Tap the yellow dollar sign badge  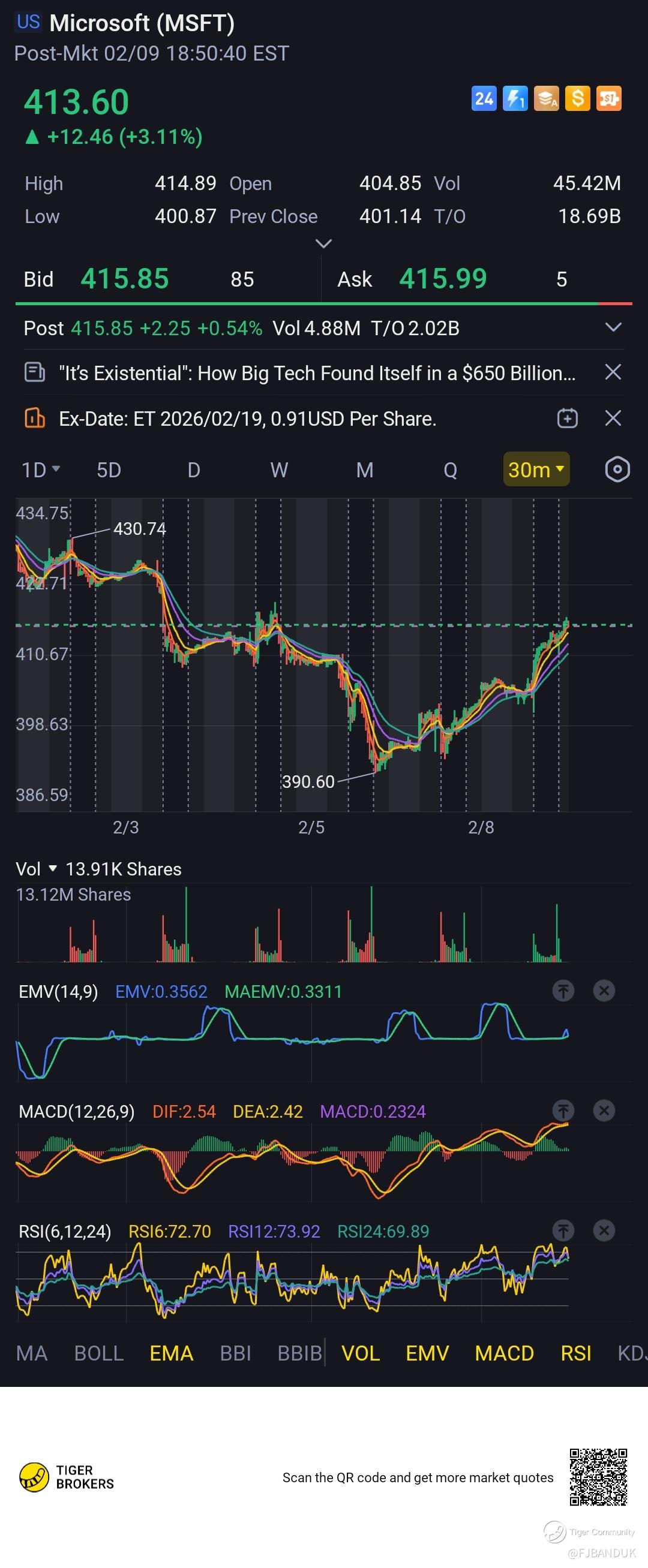click(x=577, y=98)
